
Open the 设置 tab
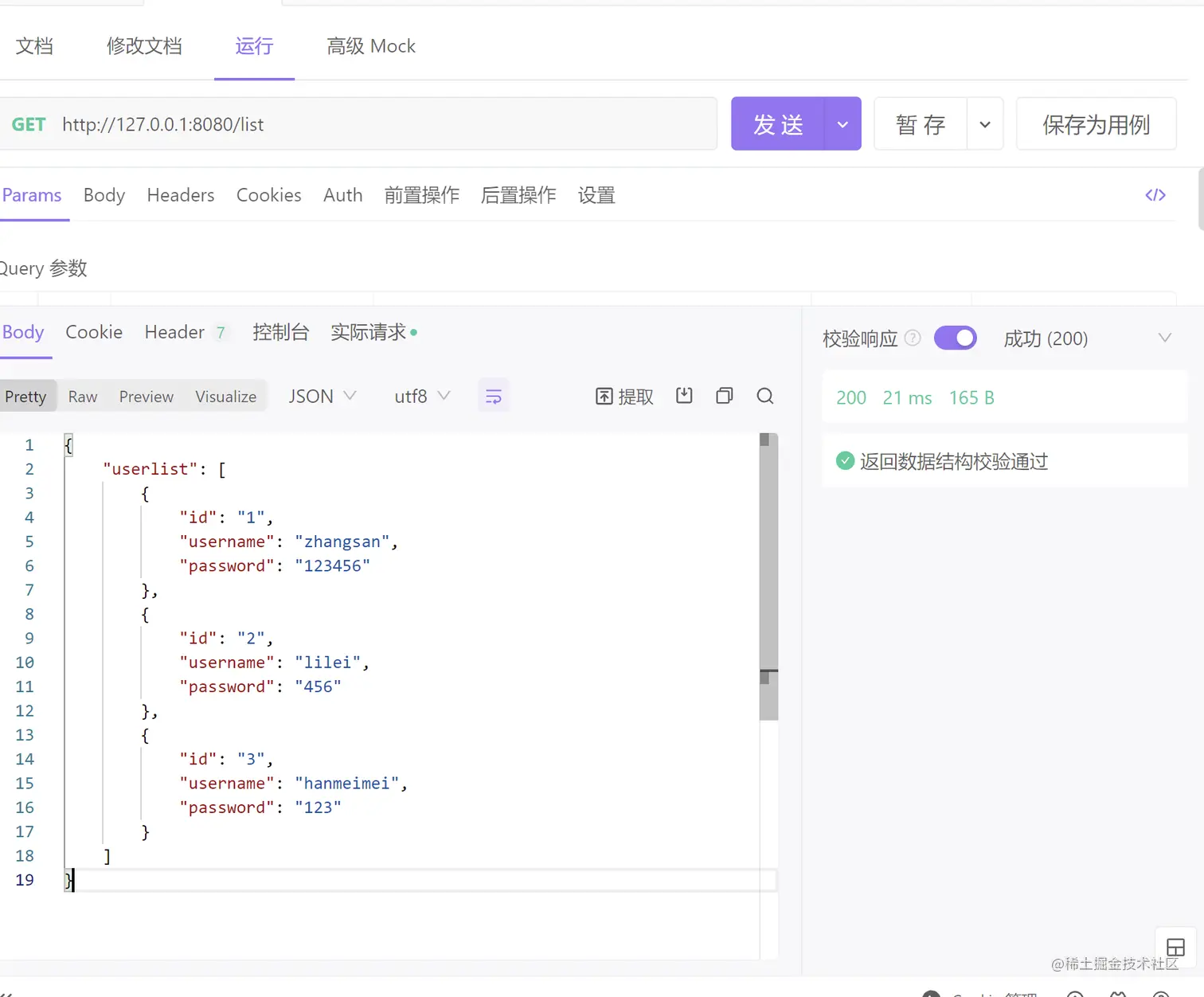[596, 195]
